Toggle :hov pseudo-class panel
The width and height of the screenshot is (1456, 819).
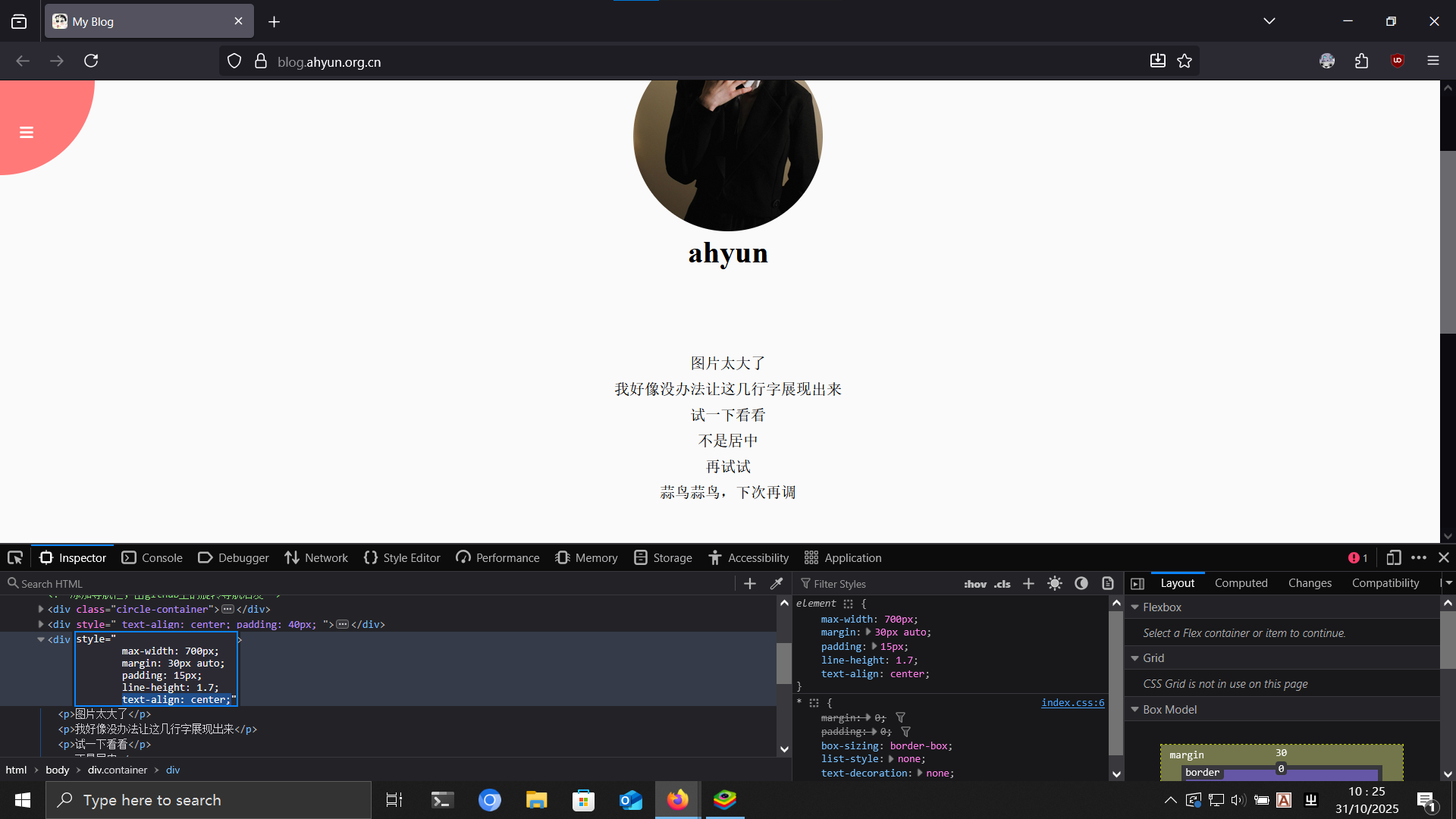pos(975,584)
